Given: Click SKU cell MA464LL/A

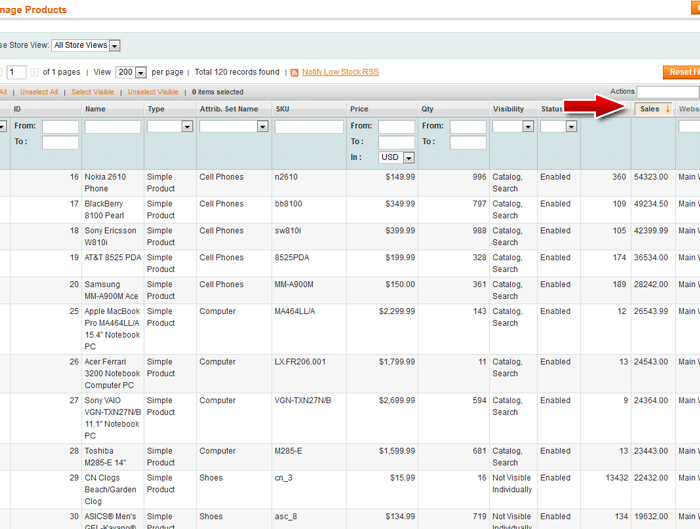Looking at the screenshot, I should [295, 311].
